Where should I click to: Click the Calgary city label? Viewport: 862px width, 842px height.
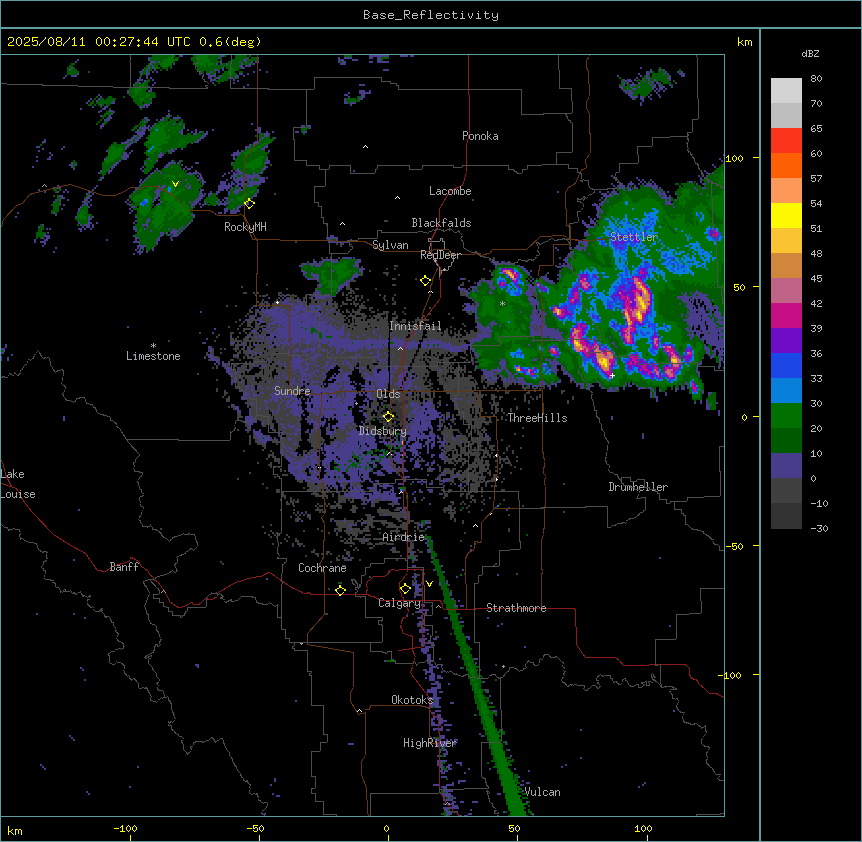(x=399, y=603)
